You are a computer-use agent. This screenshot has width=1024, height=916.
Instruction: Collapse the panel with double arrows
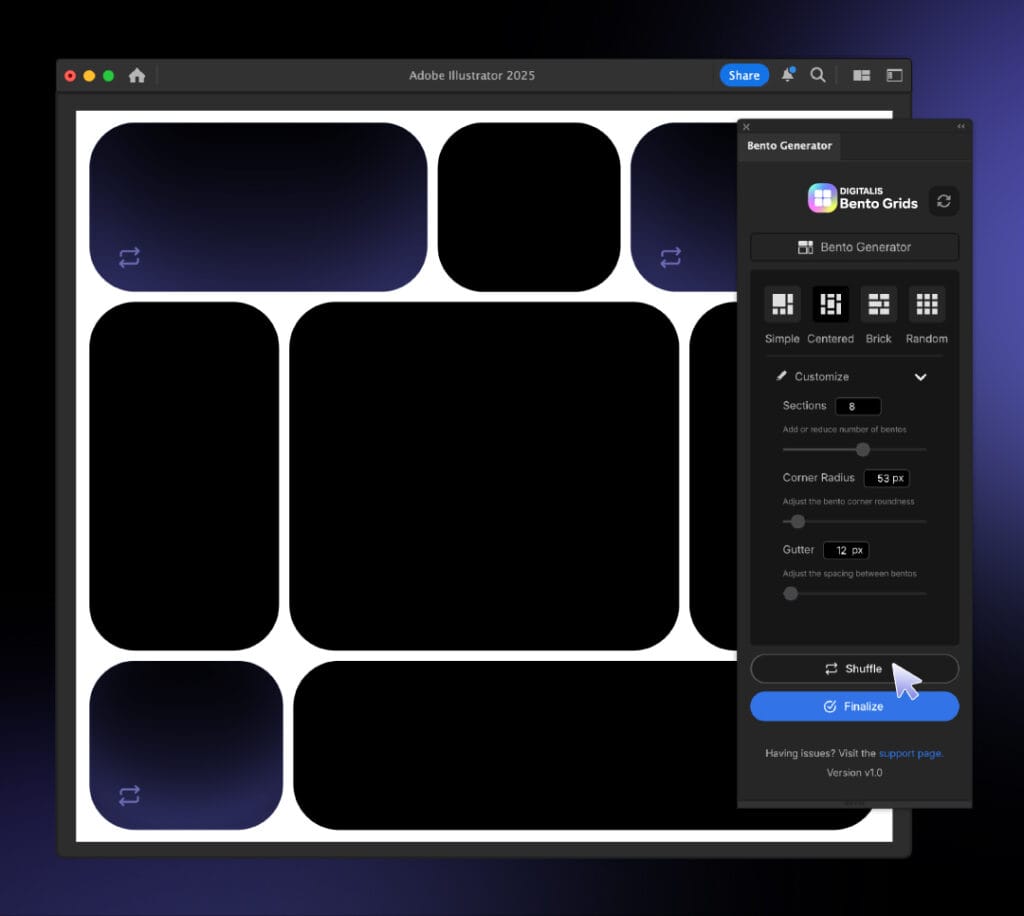961,127
